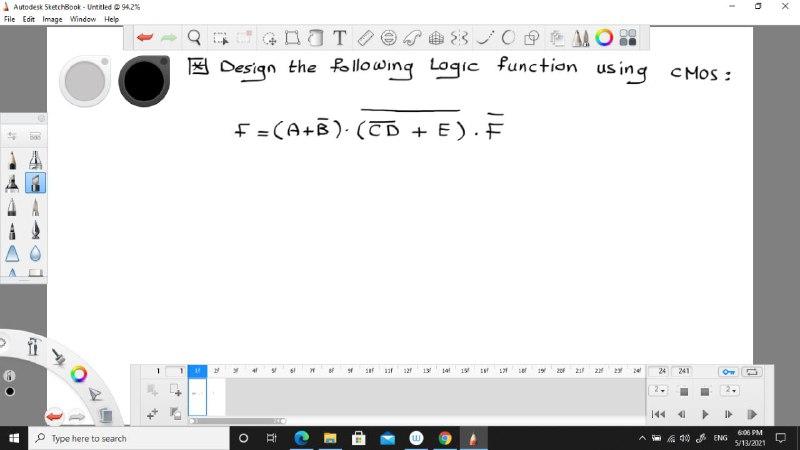This screenshot has height=450, width=800.
Task: Click the gray brush size puck
Action: pos(85,81)
